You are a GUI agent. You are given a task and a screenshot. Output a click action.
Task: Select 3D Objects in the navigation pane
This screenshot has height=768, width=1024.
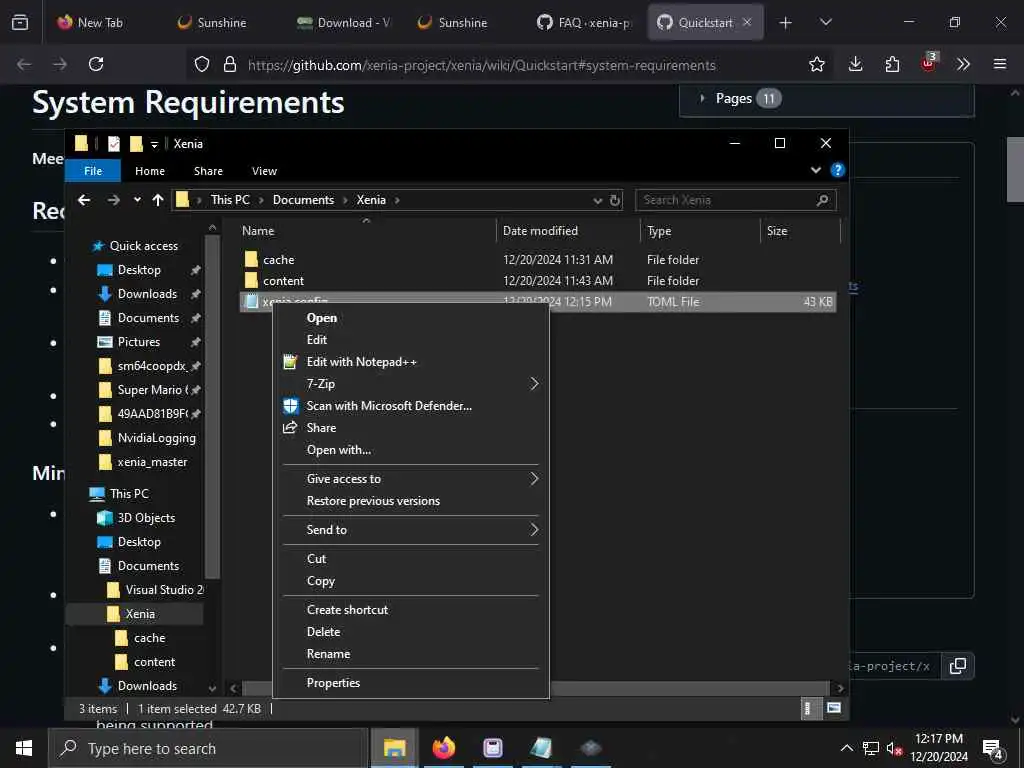coord(146,518)
